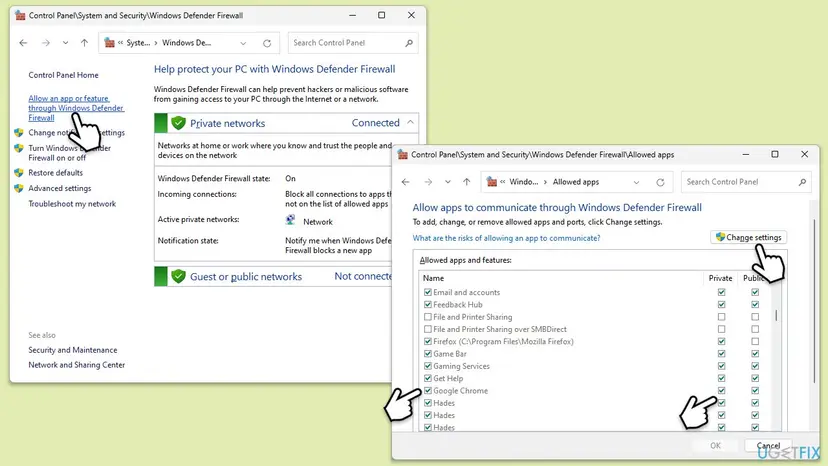
Task: Select the Allowed apps breadcrumb segment
Action: (576, 182)
